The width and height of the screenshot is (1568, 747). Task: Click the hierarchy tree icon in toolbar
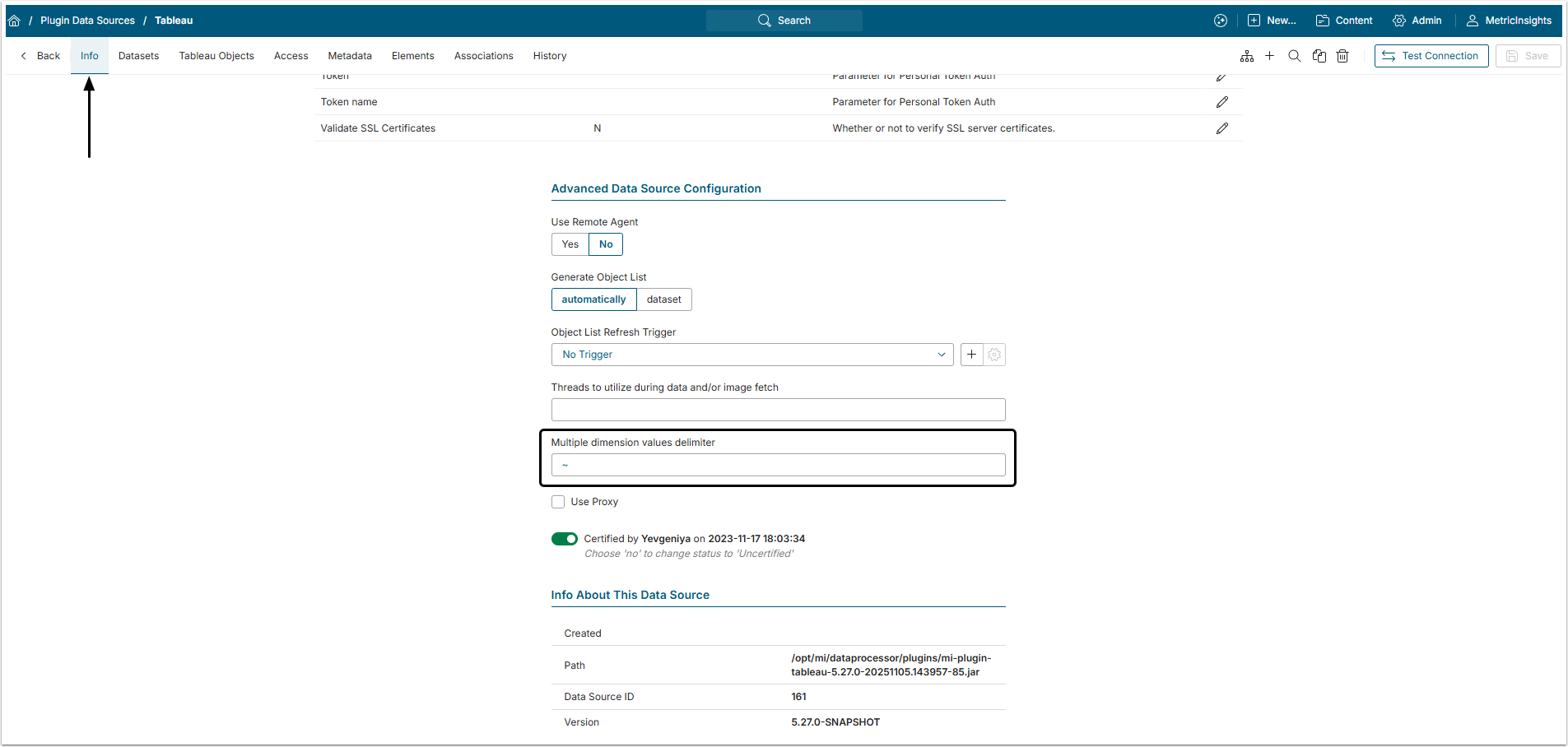click(1247, 56)
